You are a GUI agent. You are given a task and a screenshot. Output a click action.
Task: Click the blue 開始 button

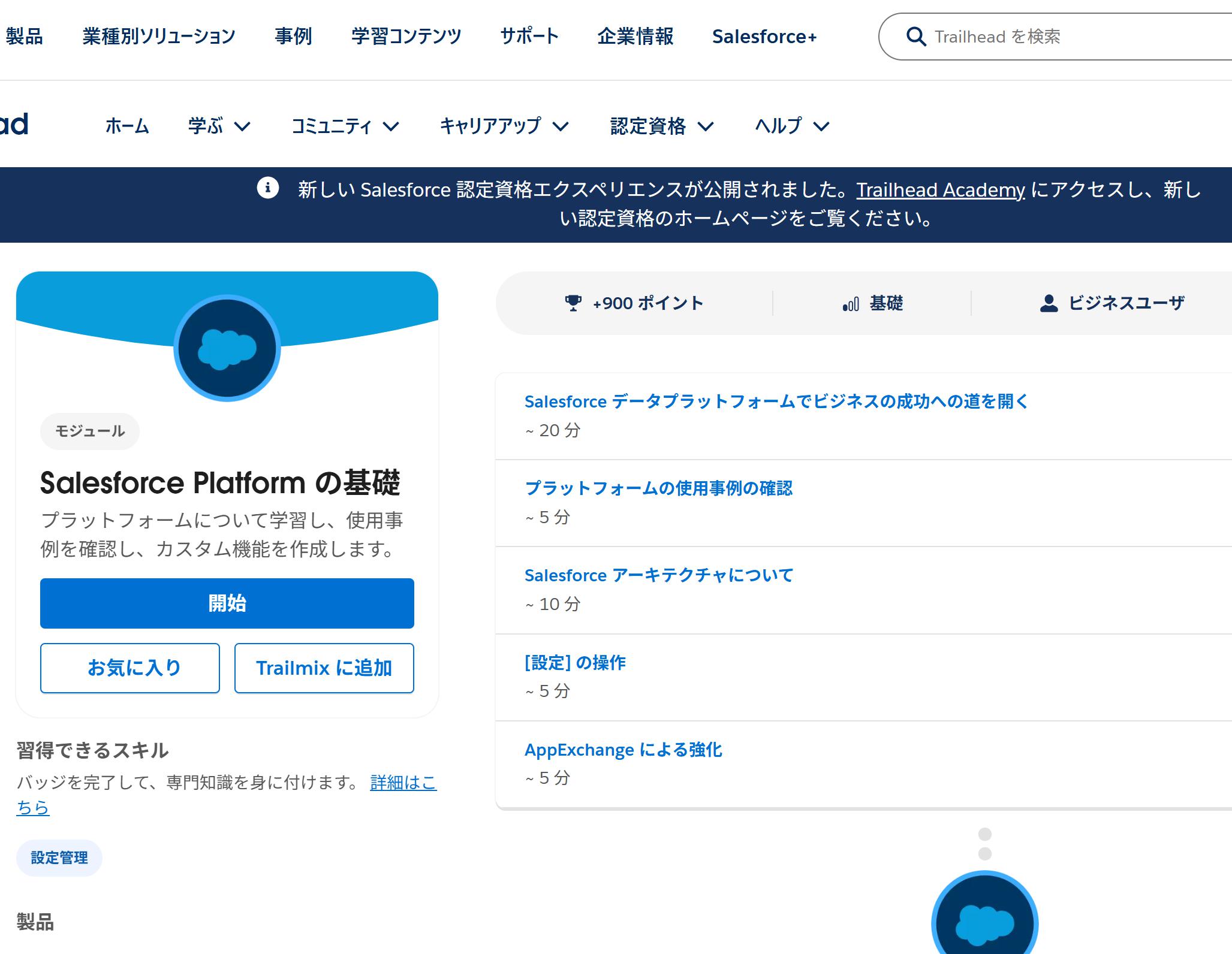[227, 603]
